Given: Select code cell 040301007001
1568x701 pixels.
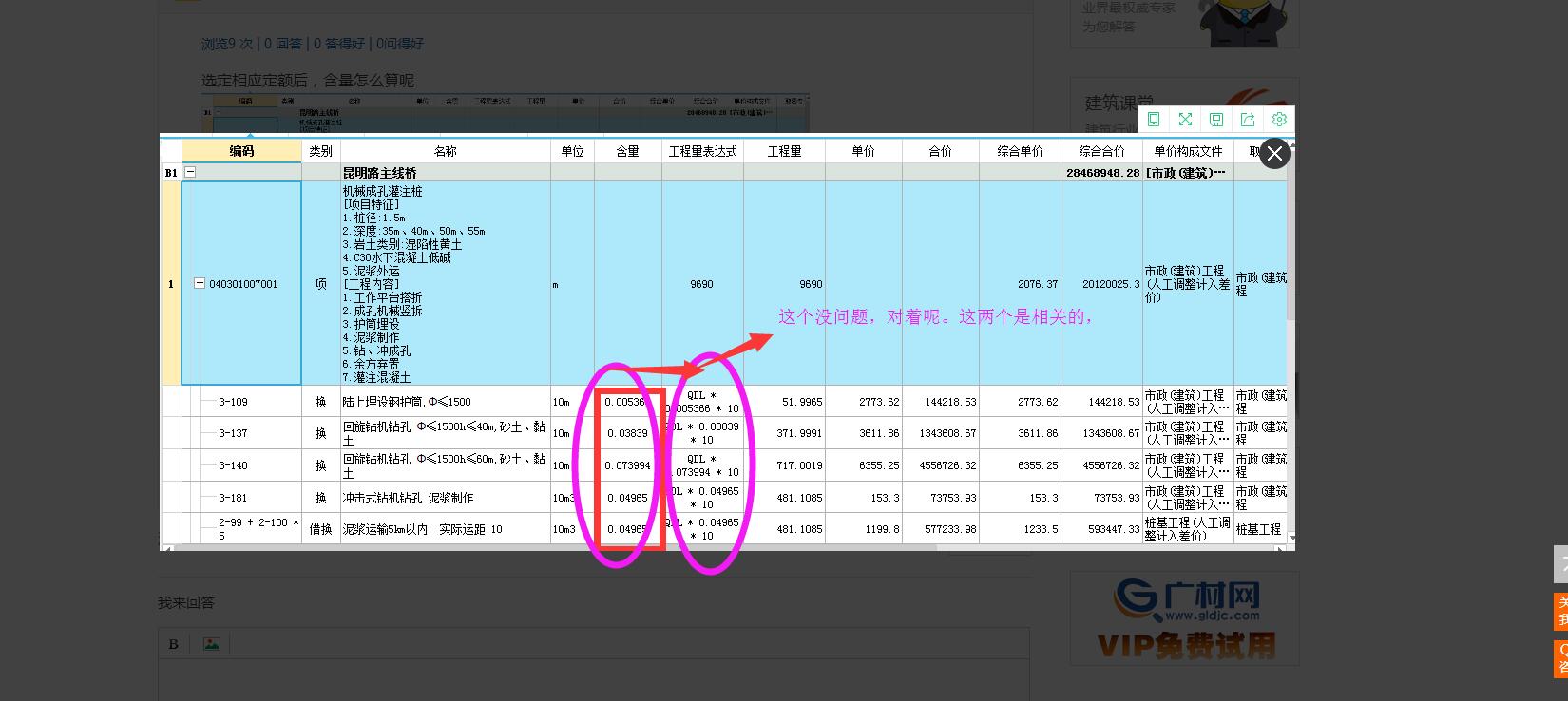Looking at the screenshot, I should click(241, 284).
